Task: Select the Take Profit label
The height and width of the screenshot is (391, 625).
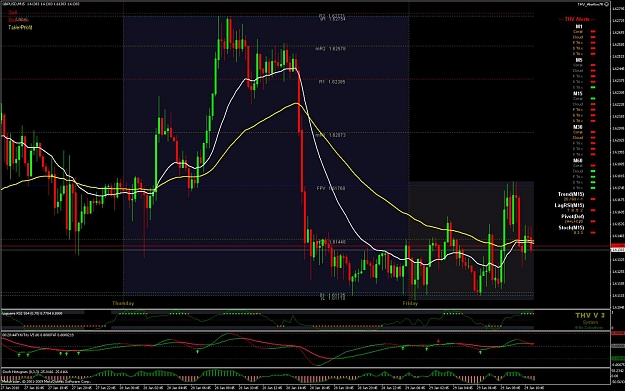Action: (x=20, y=28)
